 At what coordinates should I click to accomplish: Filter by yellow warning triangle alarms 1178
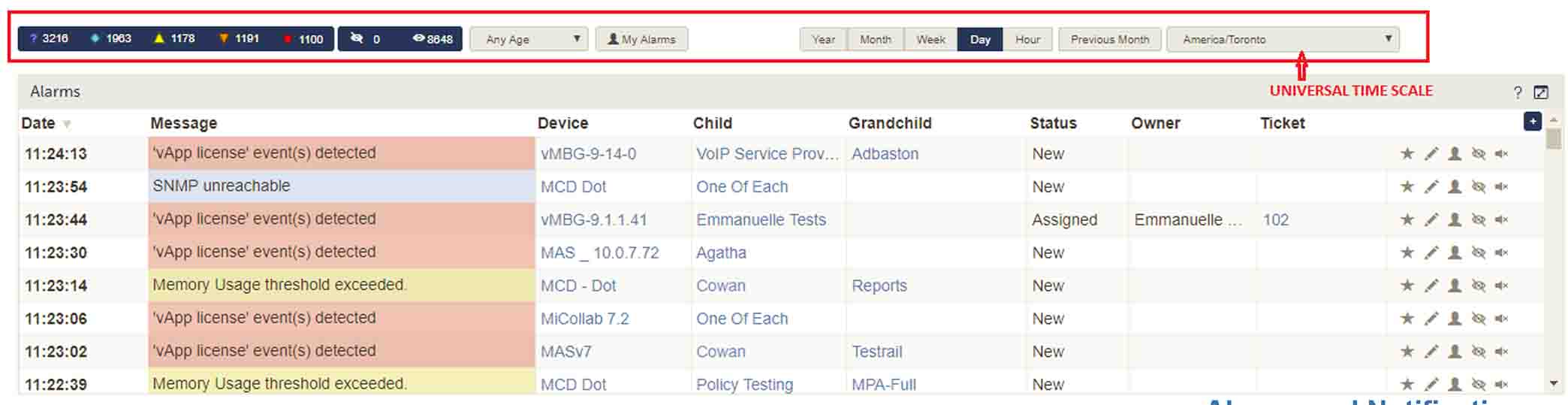point(174,39)
